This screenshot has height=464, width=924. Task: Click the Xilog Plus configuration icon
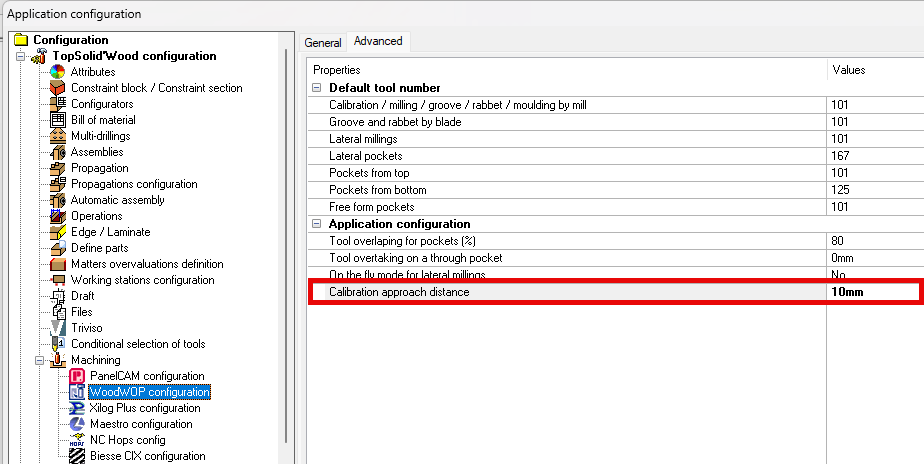tap(77, 408)
